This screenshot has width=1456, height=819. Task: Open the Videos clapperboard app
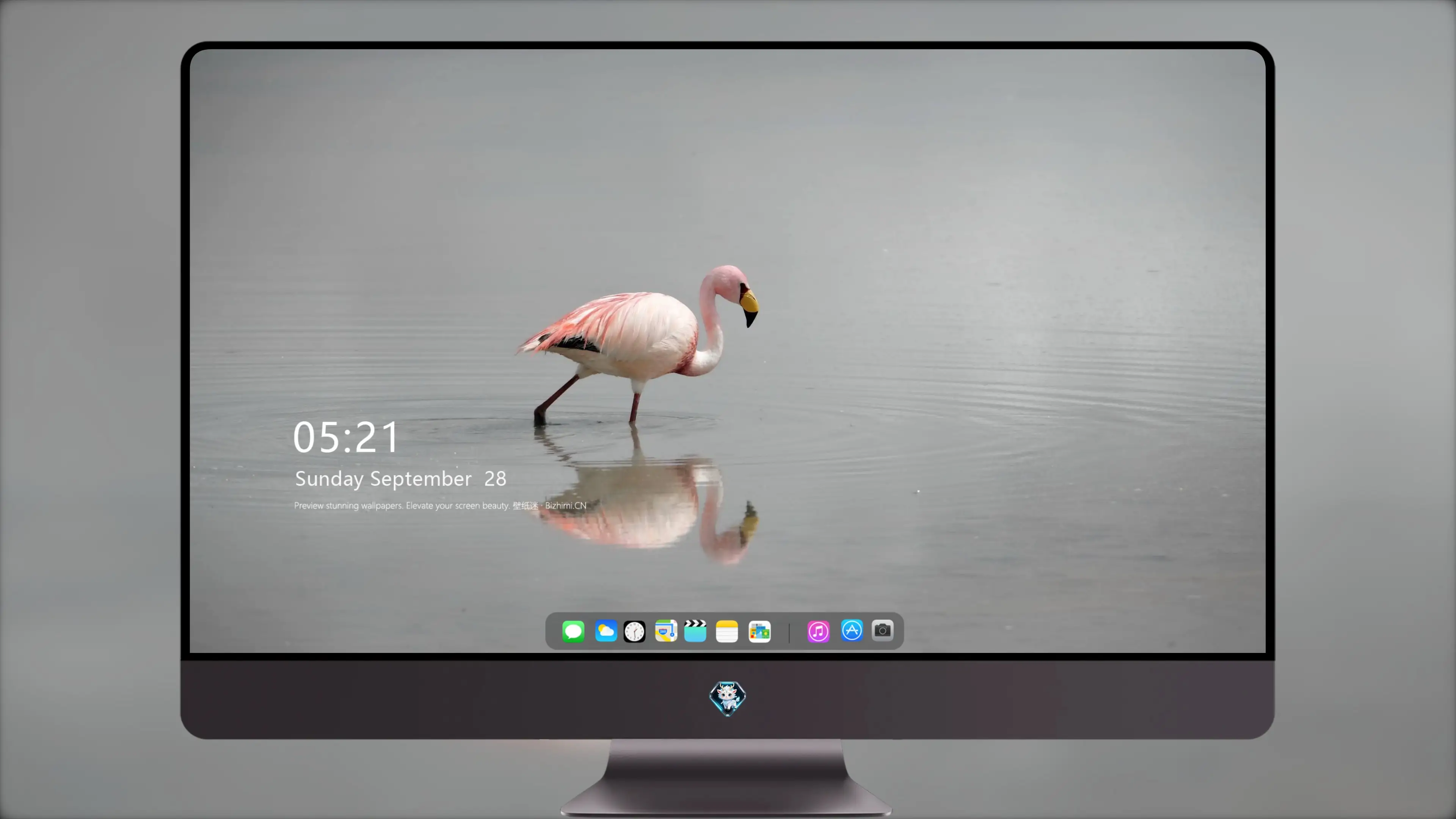[695, 631]
